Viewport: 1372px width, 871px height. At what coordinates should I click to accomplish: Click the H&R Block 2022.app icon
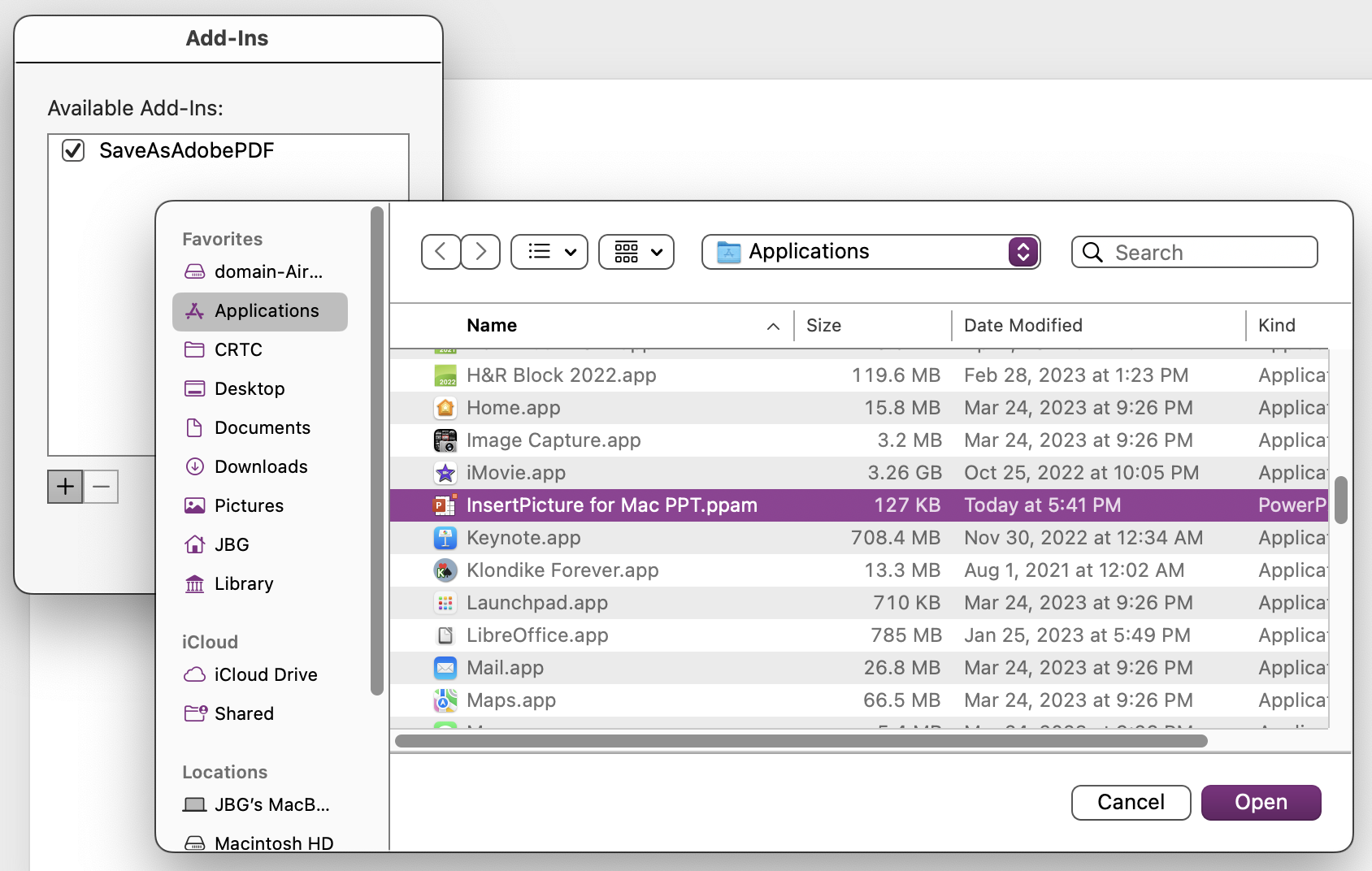pos(445,375)
